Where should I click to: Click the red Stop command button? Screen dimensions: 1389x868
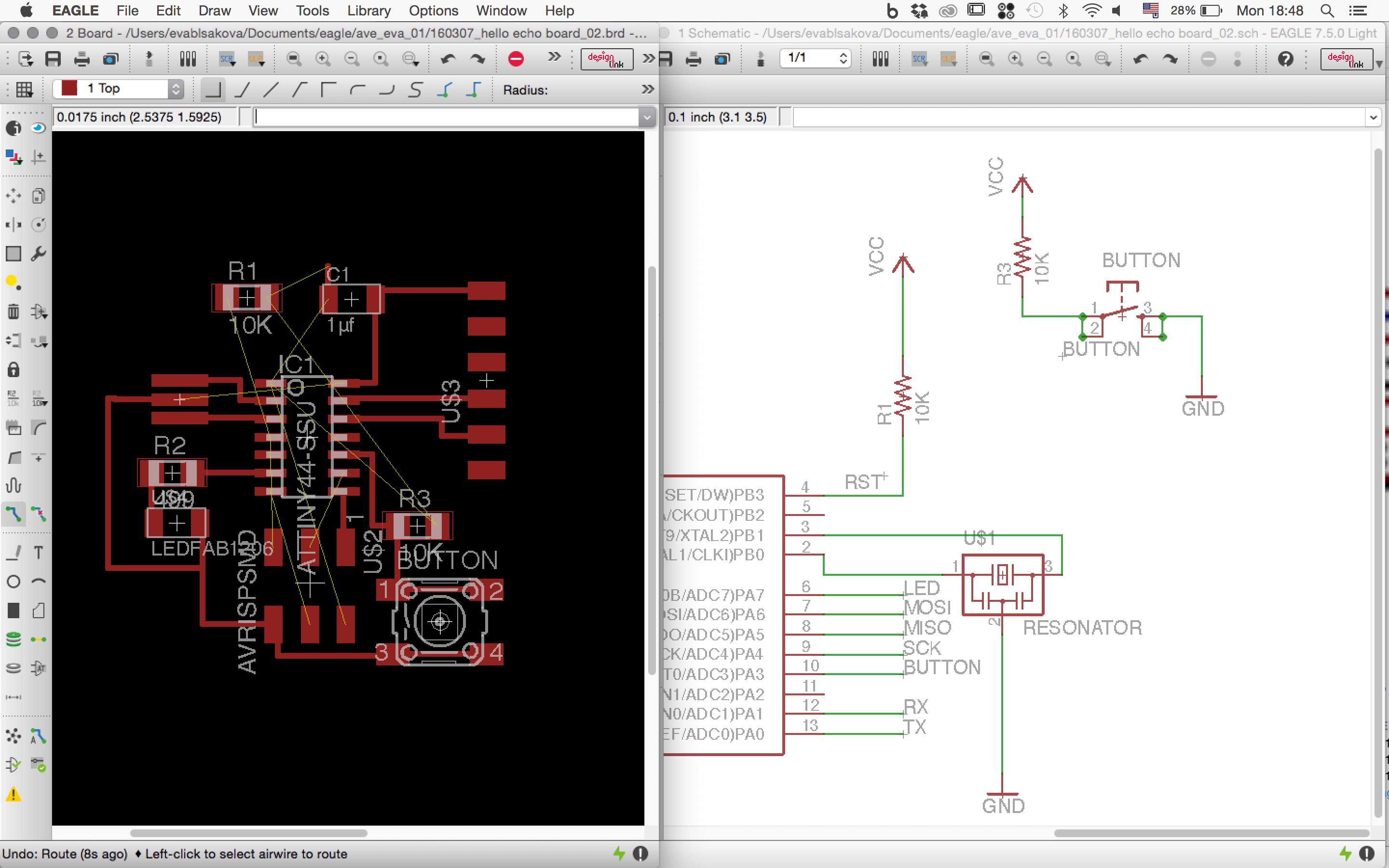(516, 58)
